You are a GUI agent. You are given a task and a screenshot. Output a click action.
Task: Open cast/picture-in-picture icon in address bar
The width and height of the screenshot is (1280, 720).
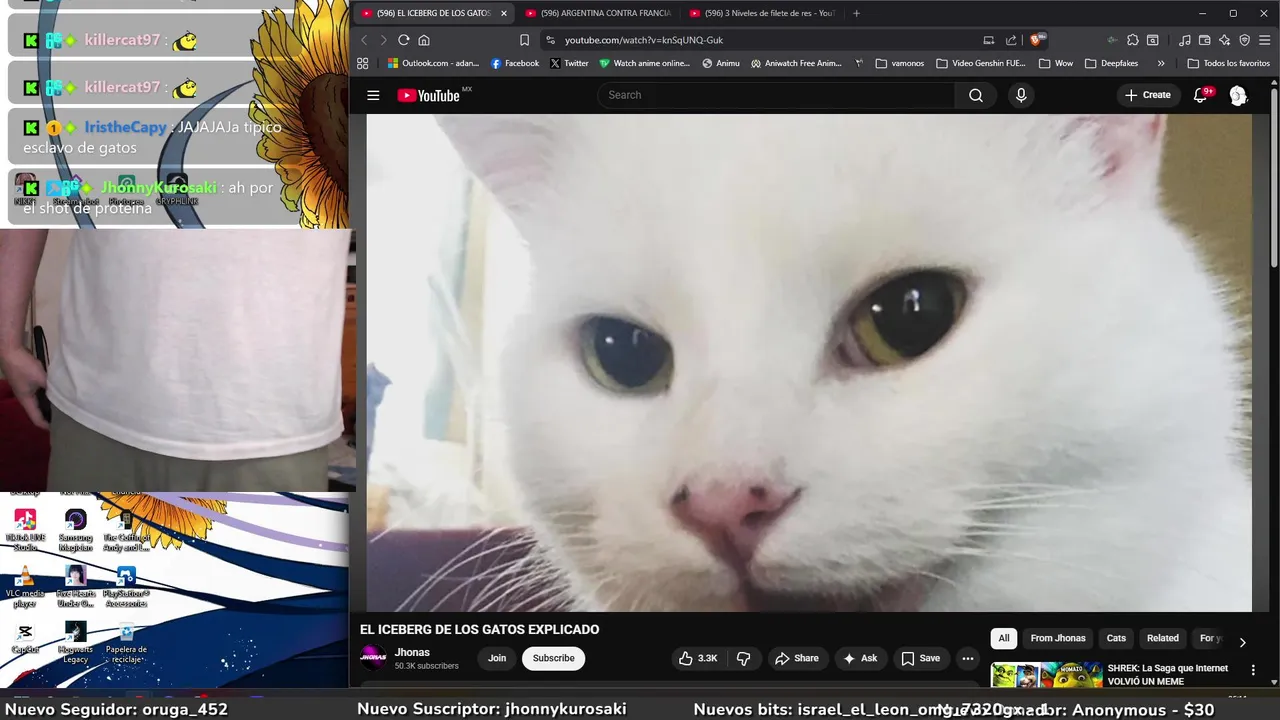click(988, 40)
